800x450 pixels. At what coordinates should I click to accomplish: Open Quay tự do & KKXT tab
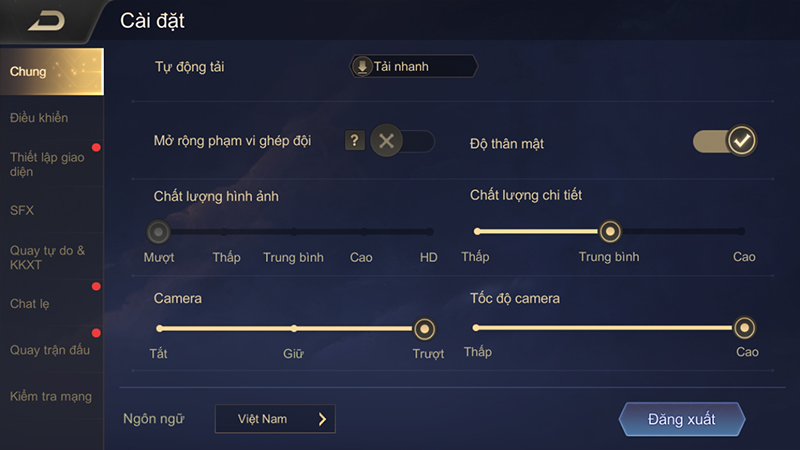(x=47, y=257)
